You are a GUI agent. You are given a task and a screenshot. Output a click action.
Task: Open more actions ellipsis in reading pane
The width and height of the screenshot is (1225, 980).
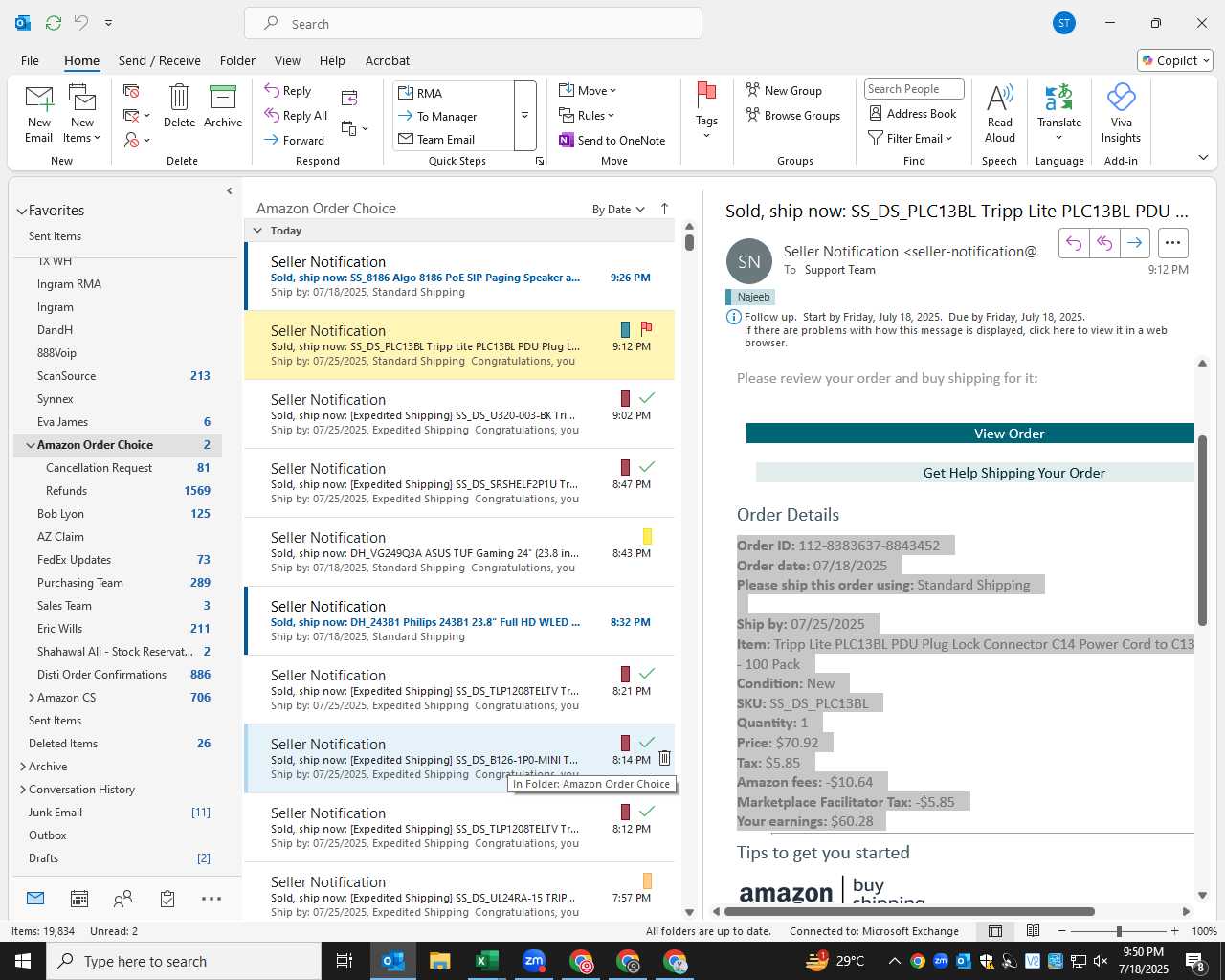1173,243
